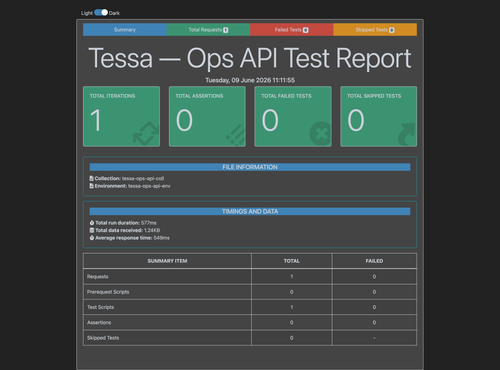Click the 'Dark' theme label
This screenshot has height=370, width=500.
click(114, 13)
